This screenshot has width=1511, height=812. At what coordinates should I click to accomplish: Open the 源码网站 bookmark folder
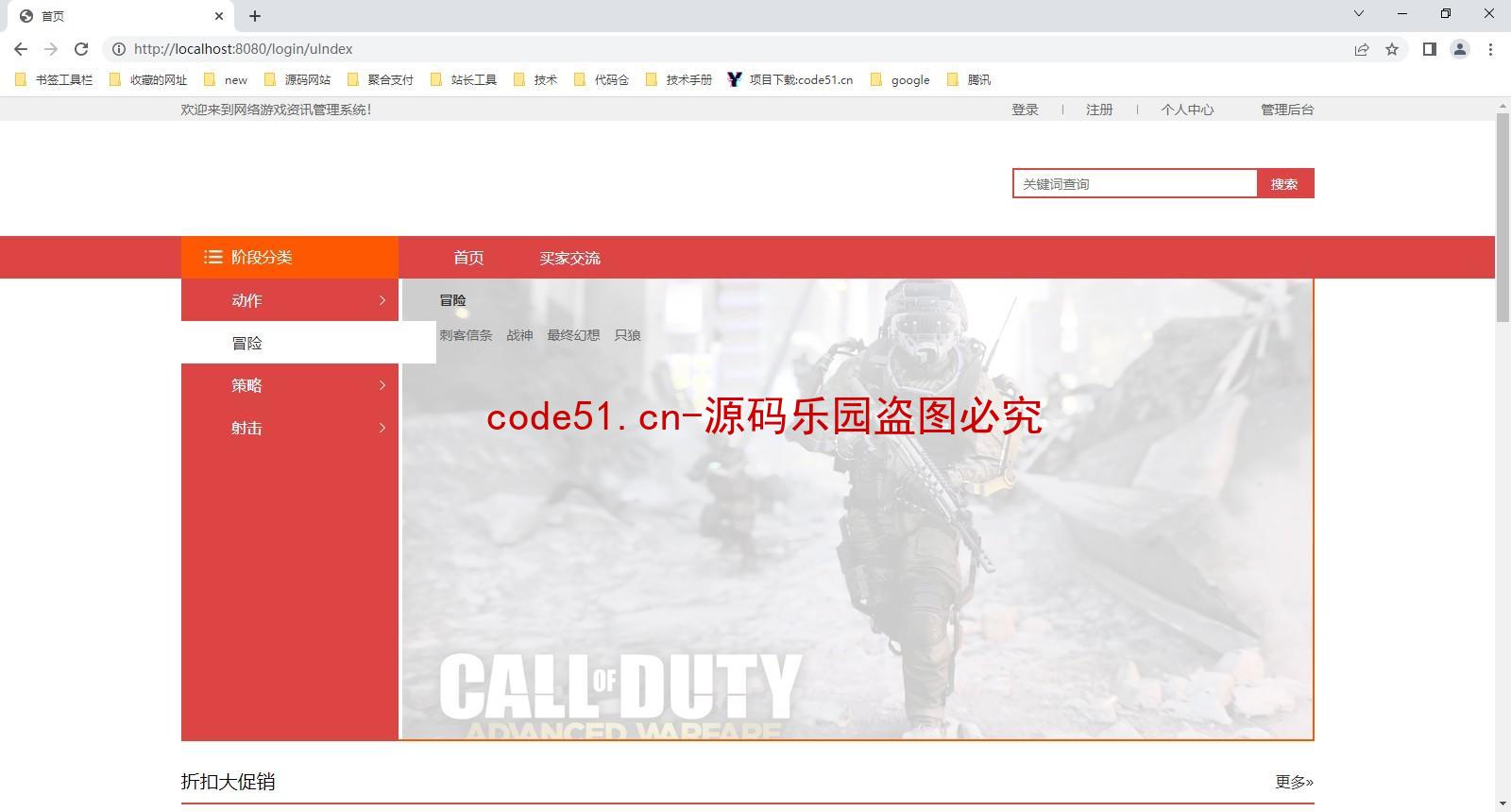point(297,80)
